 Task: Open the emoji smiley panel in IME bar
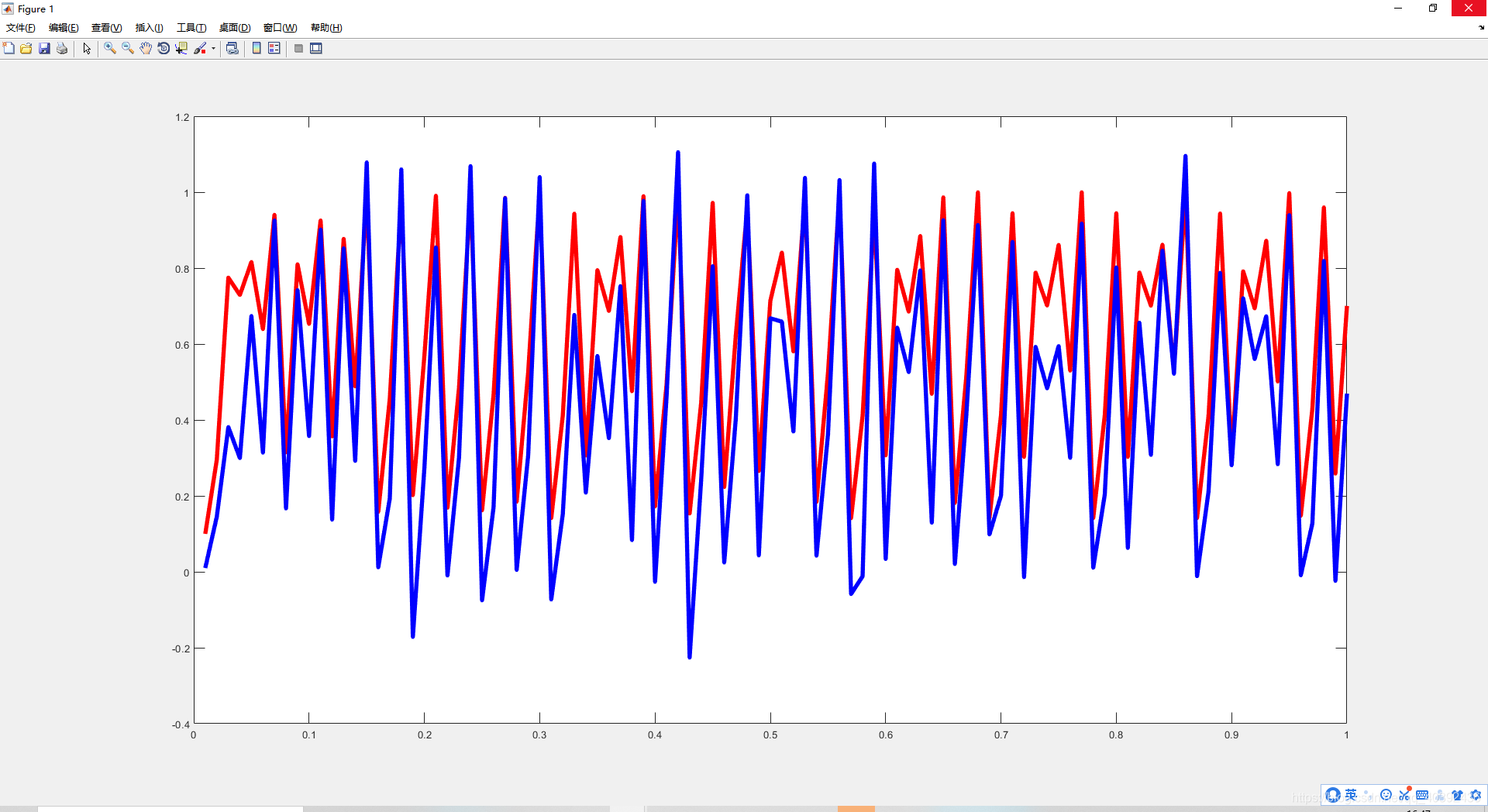(x=1386, y=795)
